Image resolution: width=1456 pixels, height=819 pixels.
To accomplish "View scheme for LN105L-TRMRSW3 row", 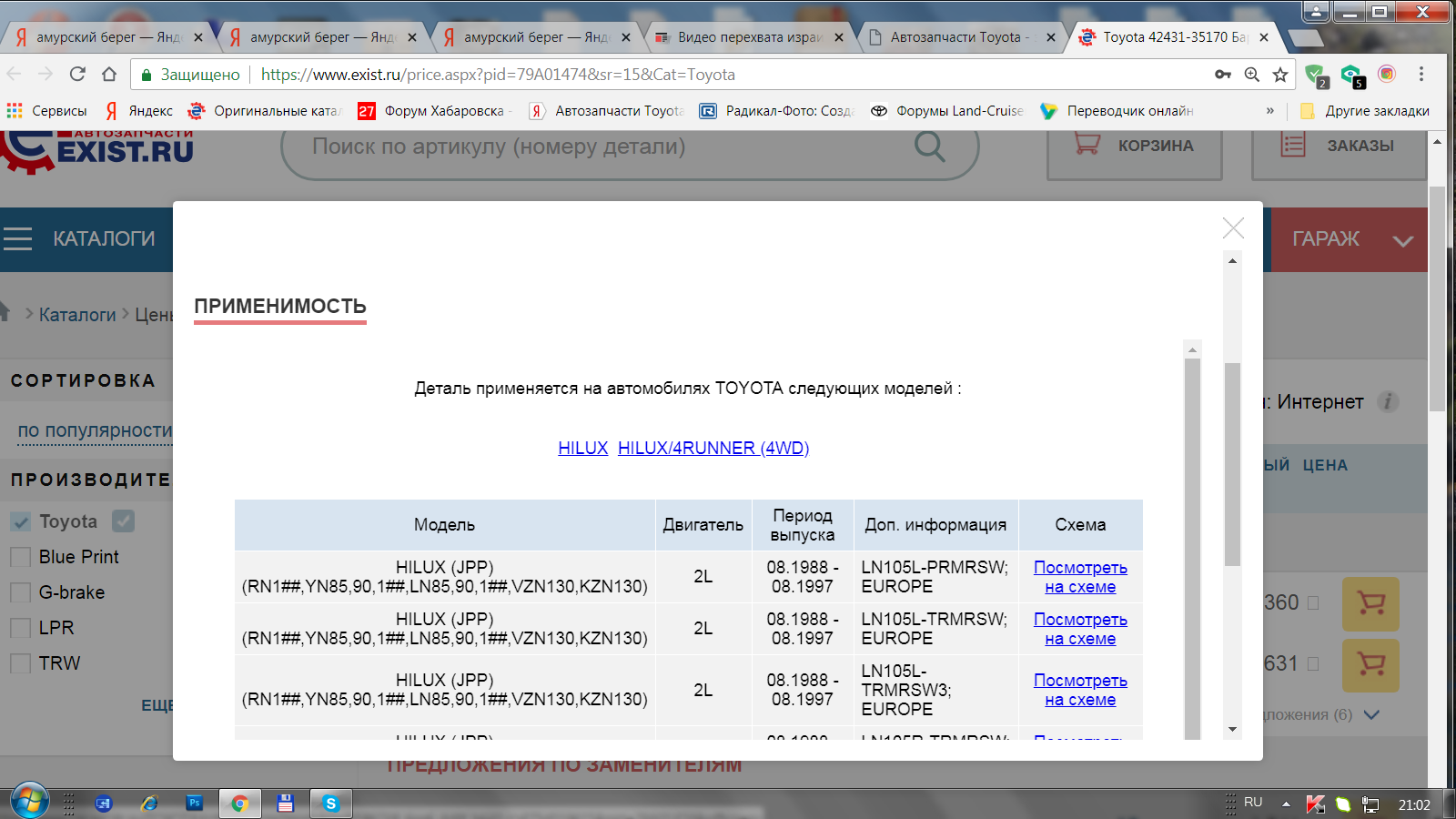I will click(1080, 690).
